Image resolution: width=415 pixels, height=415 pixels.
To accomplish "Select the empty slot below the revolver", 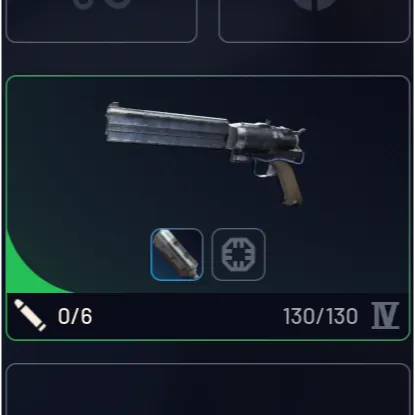I will point(208,389).
